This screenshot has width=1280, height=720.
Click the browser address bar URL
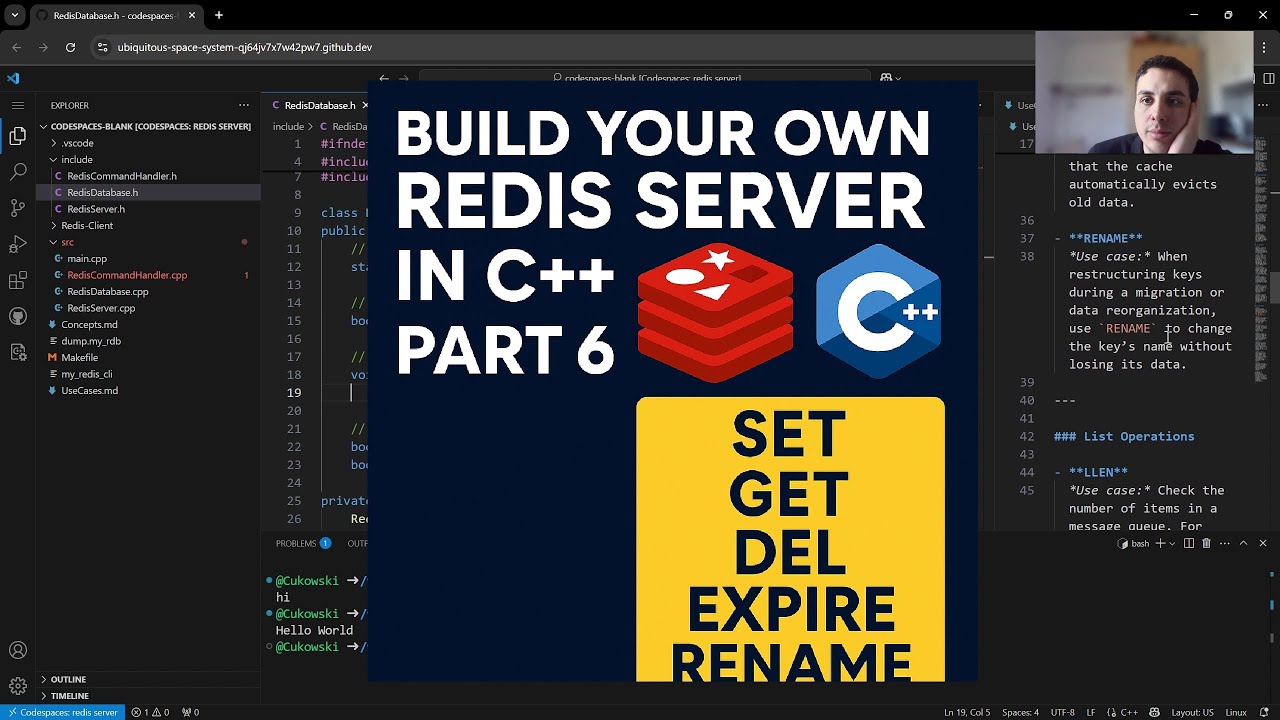click(x=245, y=47)
